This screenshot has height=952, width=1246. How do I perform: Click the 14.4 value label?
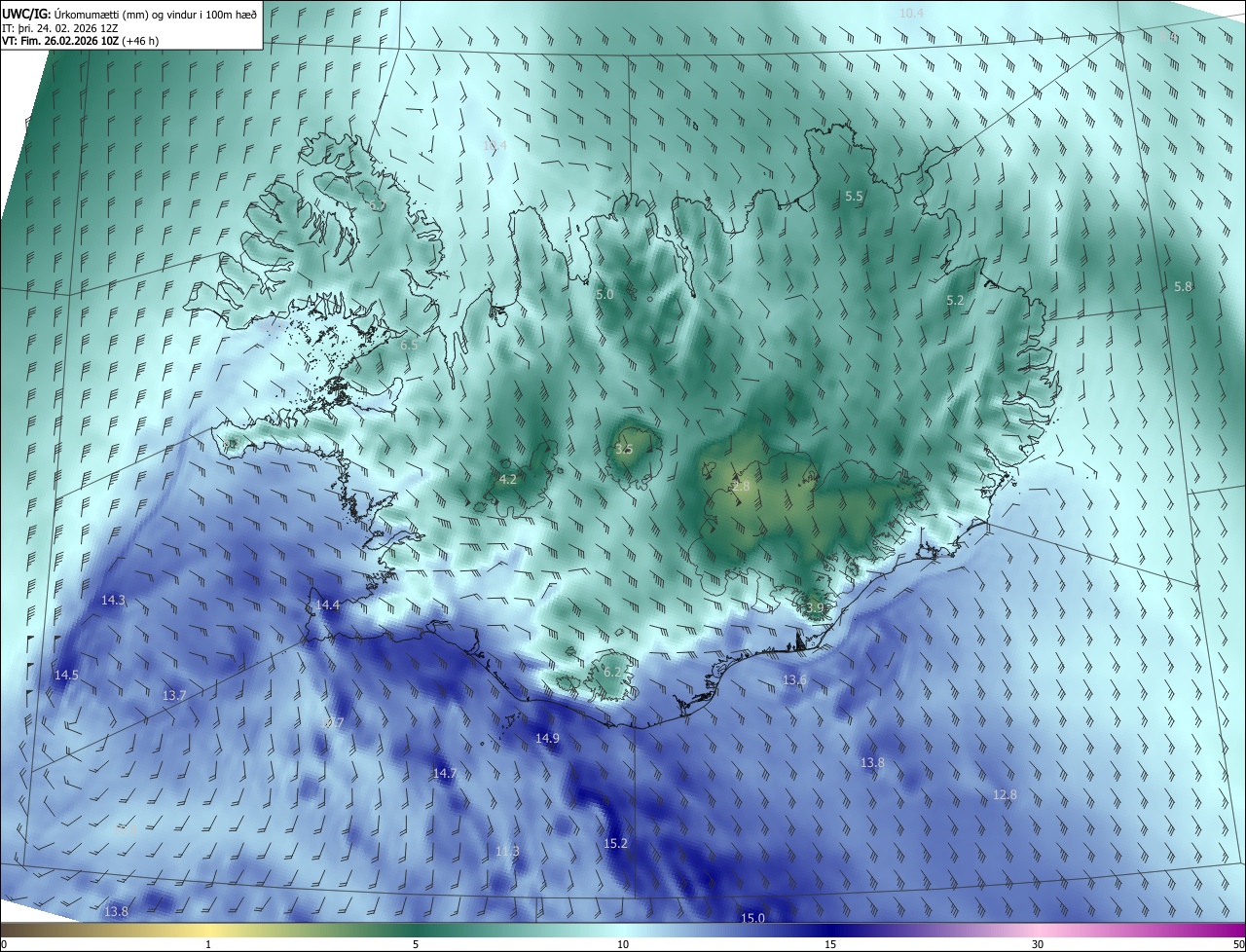(x=327, y=604)
